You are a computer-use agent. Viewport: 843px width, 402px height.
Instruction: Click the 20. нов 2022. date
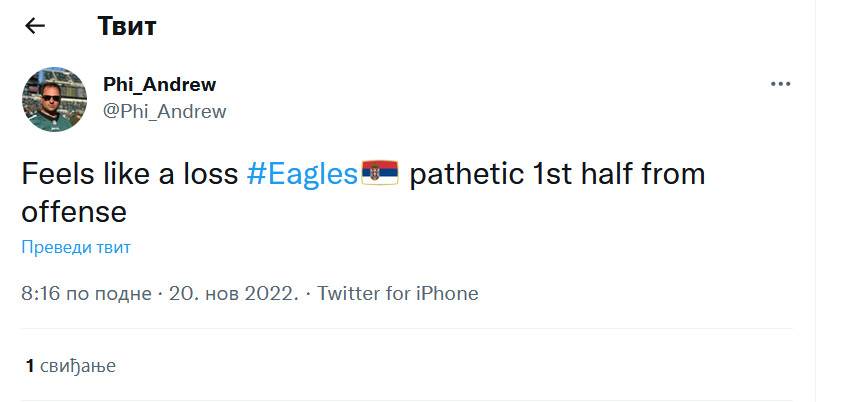pos(234,294)
